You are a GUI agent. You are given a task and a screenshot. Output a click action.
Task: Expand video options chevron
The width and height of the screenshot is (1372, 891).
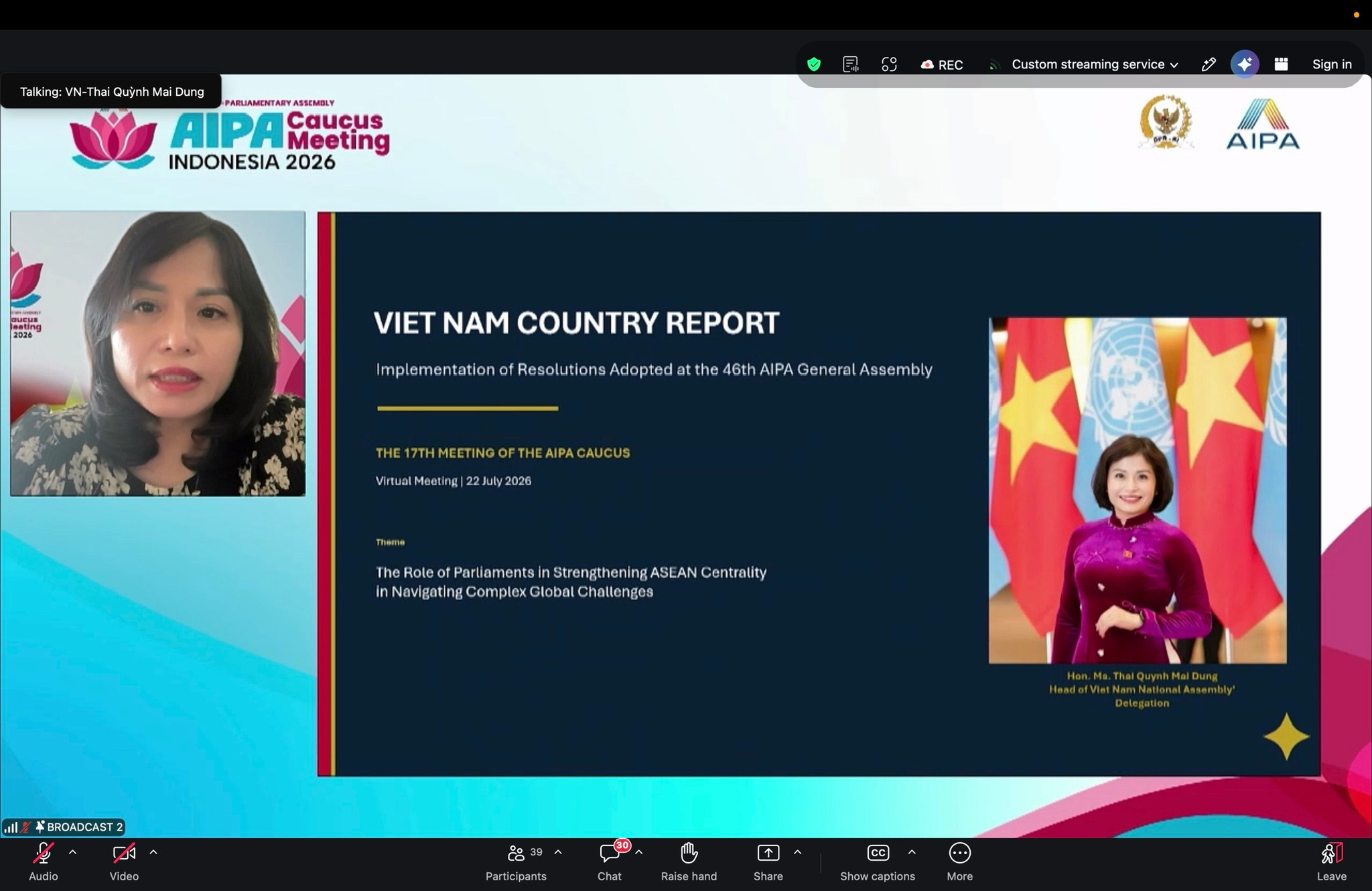coord(153,852)
